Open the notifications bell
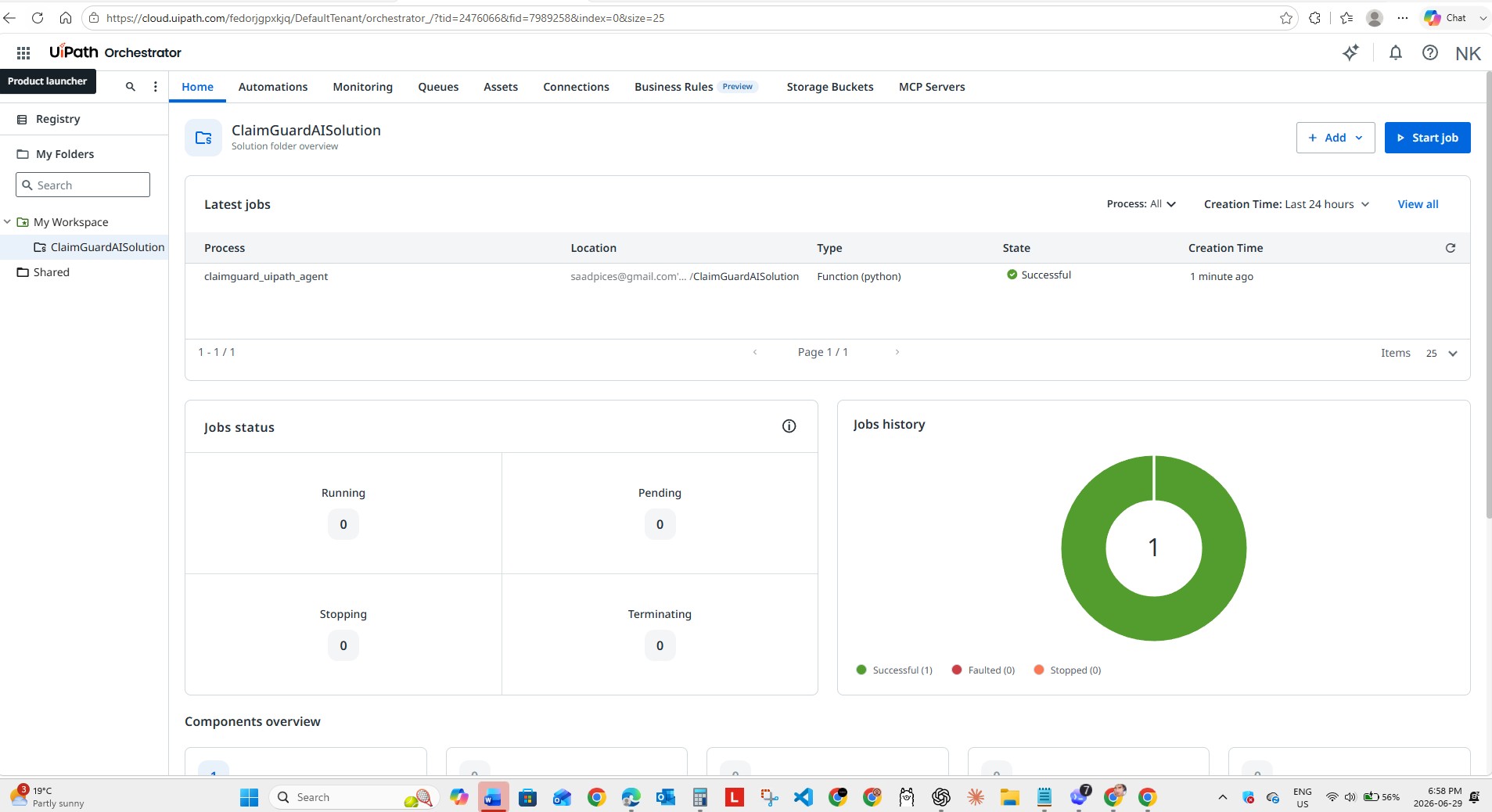1492x812 pixels. [1395, 52]
